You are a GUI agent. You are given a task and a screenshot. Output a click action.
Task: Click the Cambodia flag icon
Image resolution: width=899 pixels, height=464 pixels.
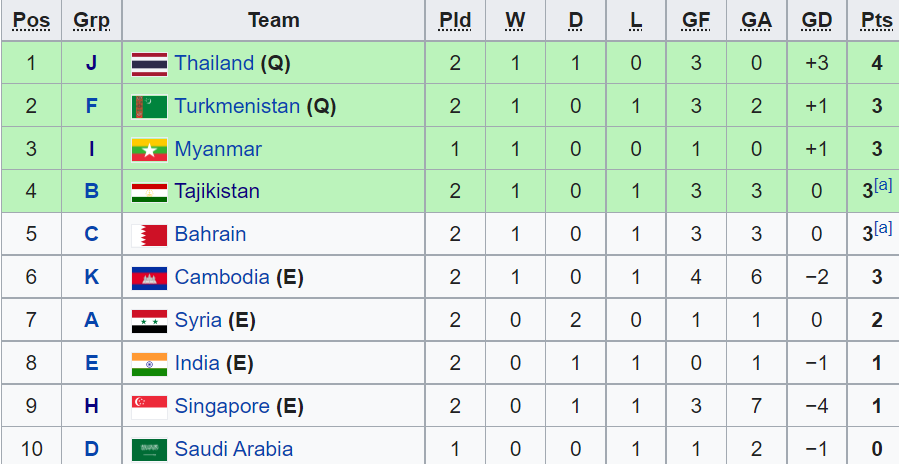(x=149, y=278)
